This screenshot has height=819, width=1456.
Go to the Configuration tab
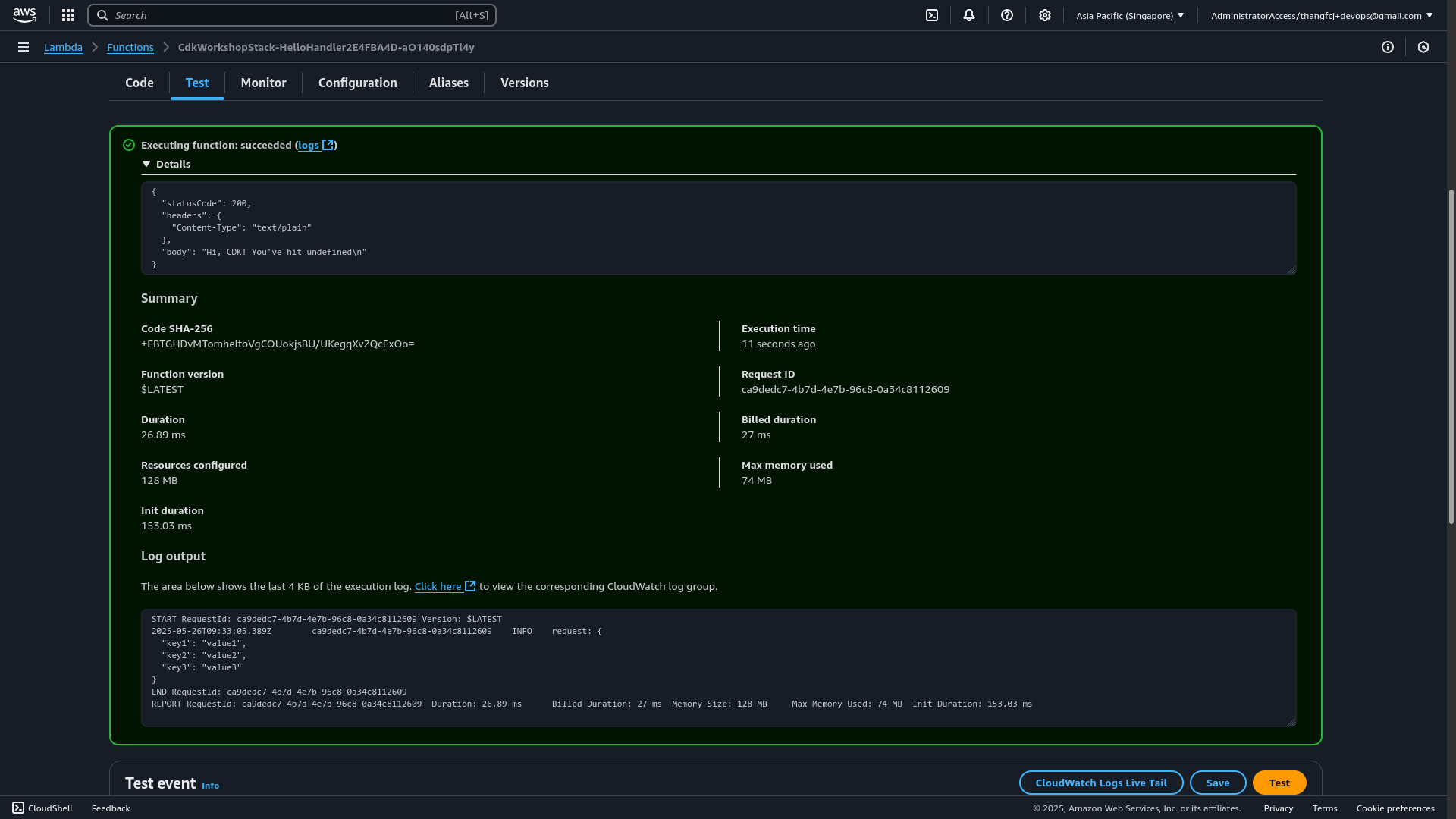tap(358, 83)
